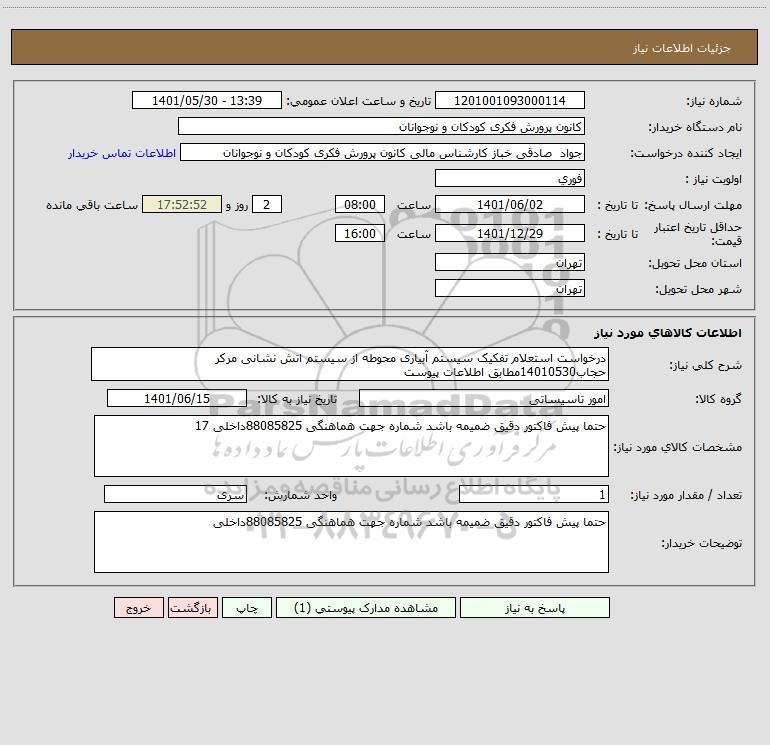
Task: Click the 'جزئیات اطلاعات نیاز' header
Action: coord(682,48)
